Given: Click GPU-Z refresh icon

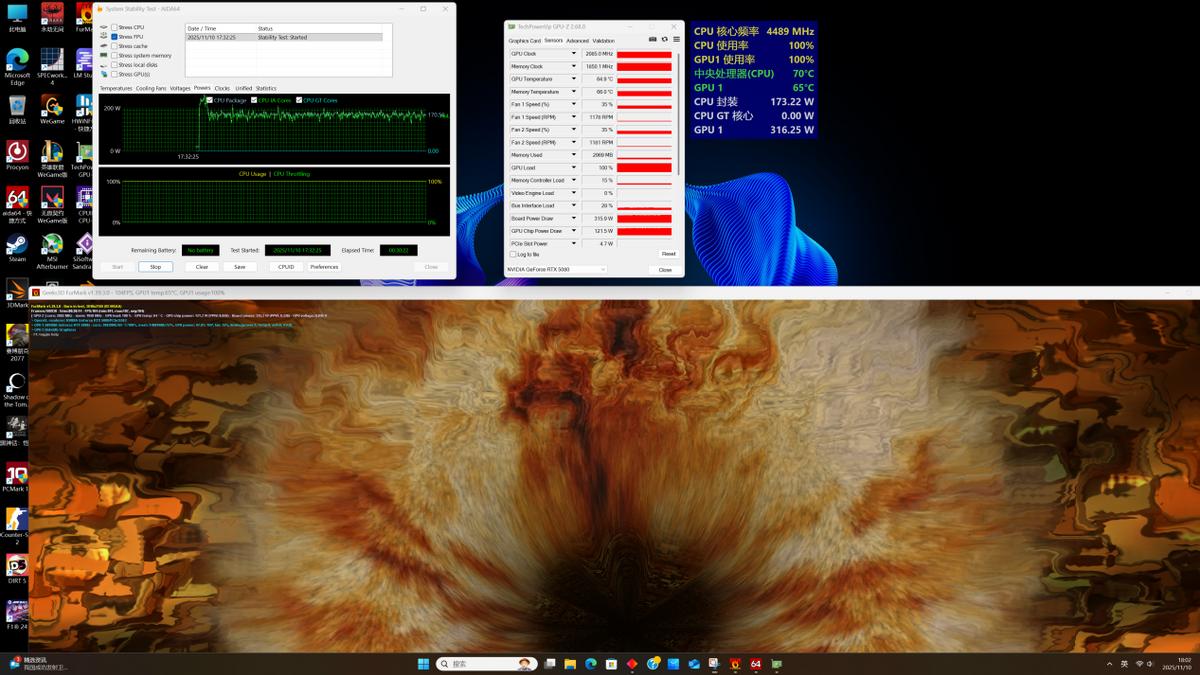Looking at the screenshot, I should pyautogui.click(x=664, y=40).
